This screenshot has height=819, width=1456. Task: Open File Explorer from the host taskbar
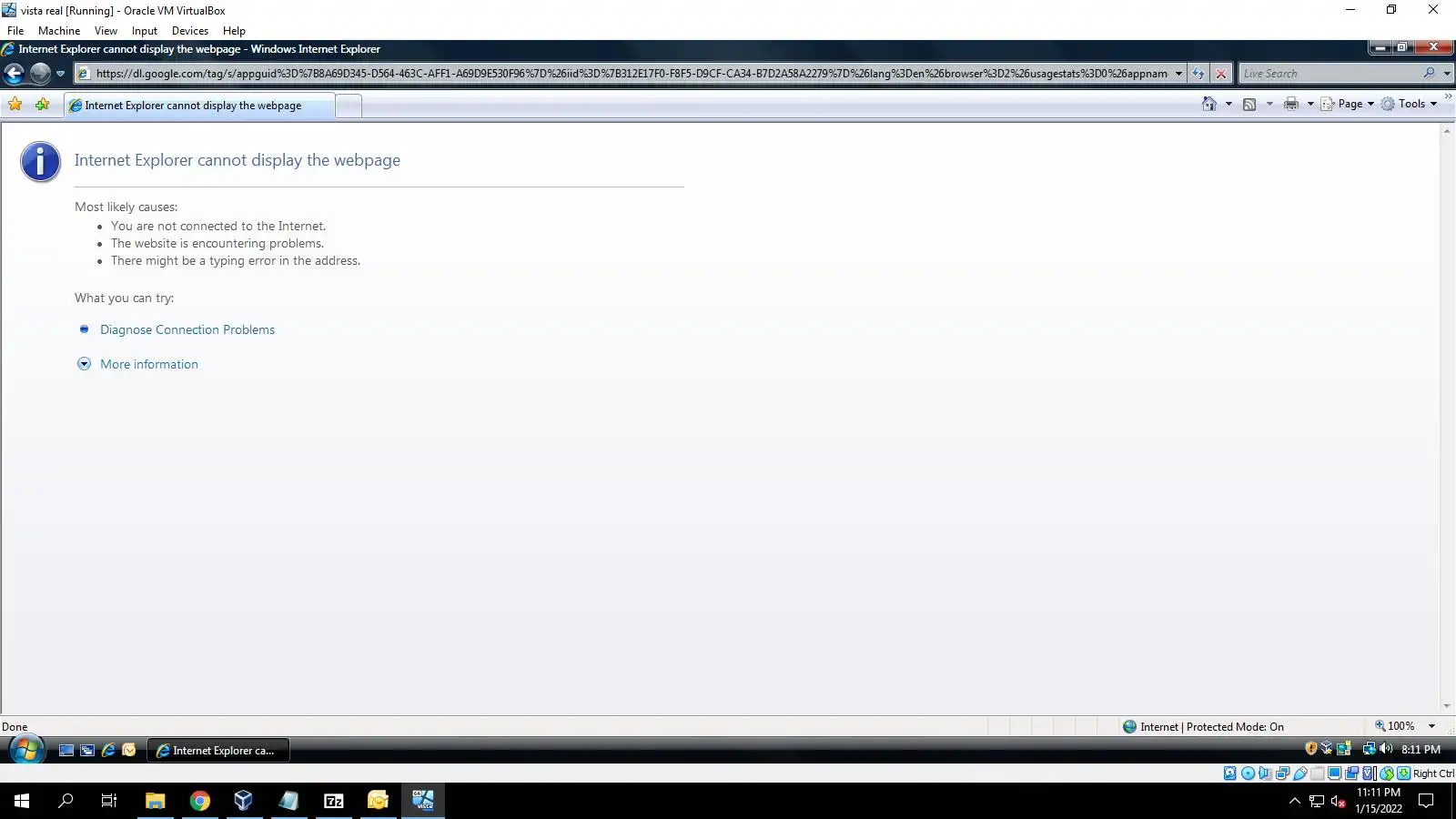pos(156,801)
